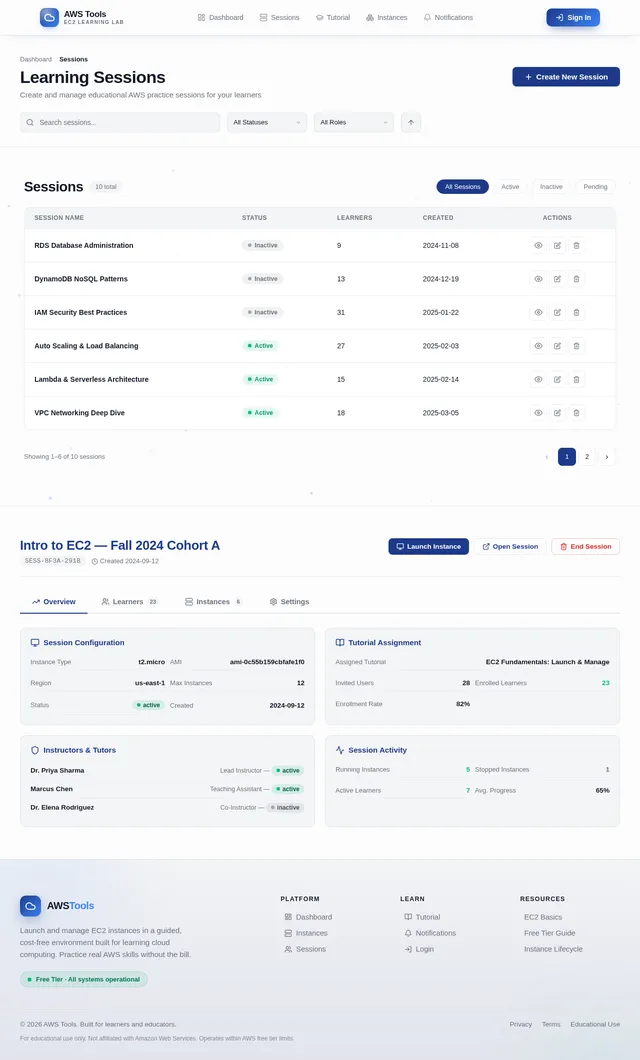This screenshot has width=640, height=1060.
Task: Delete the IAM Security Best Practices session
Action: pyautogui.click(x=576, y=312)
